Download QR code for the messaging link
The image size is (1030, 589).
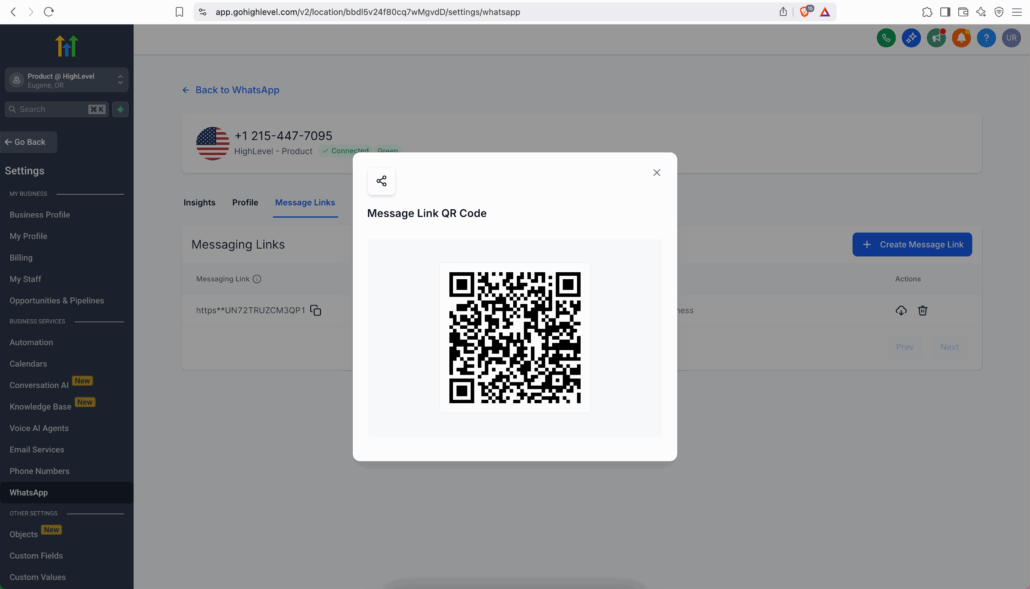pos(901,311)
